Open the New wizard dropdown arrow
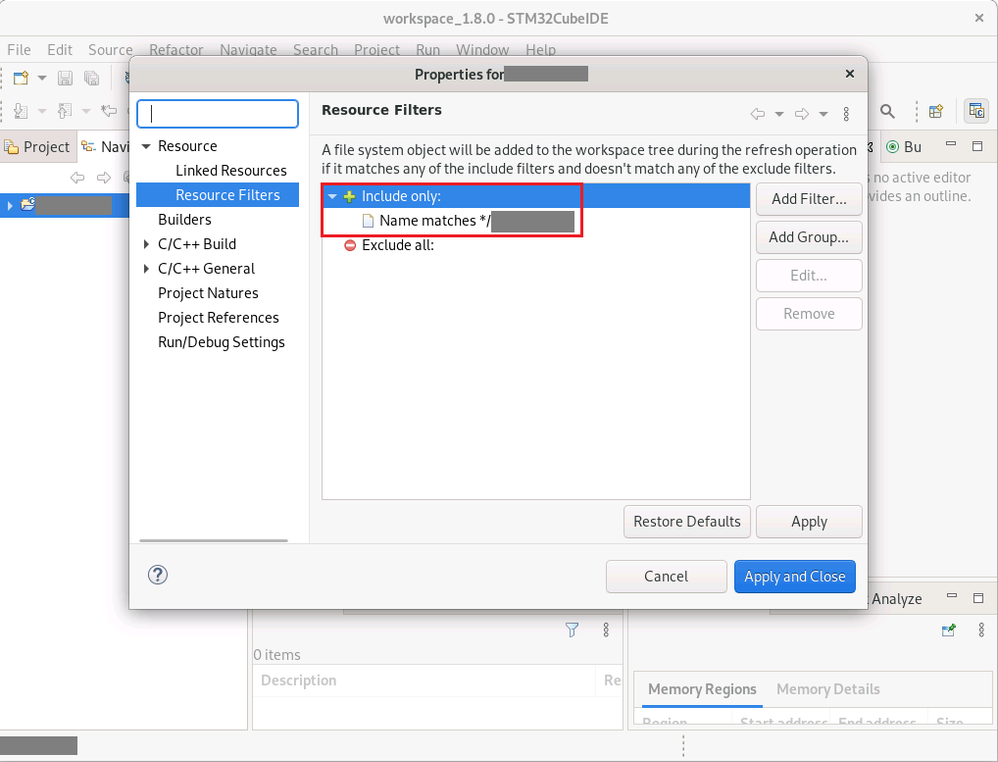This screenshot has height=762, width=998. (42, 78)
